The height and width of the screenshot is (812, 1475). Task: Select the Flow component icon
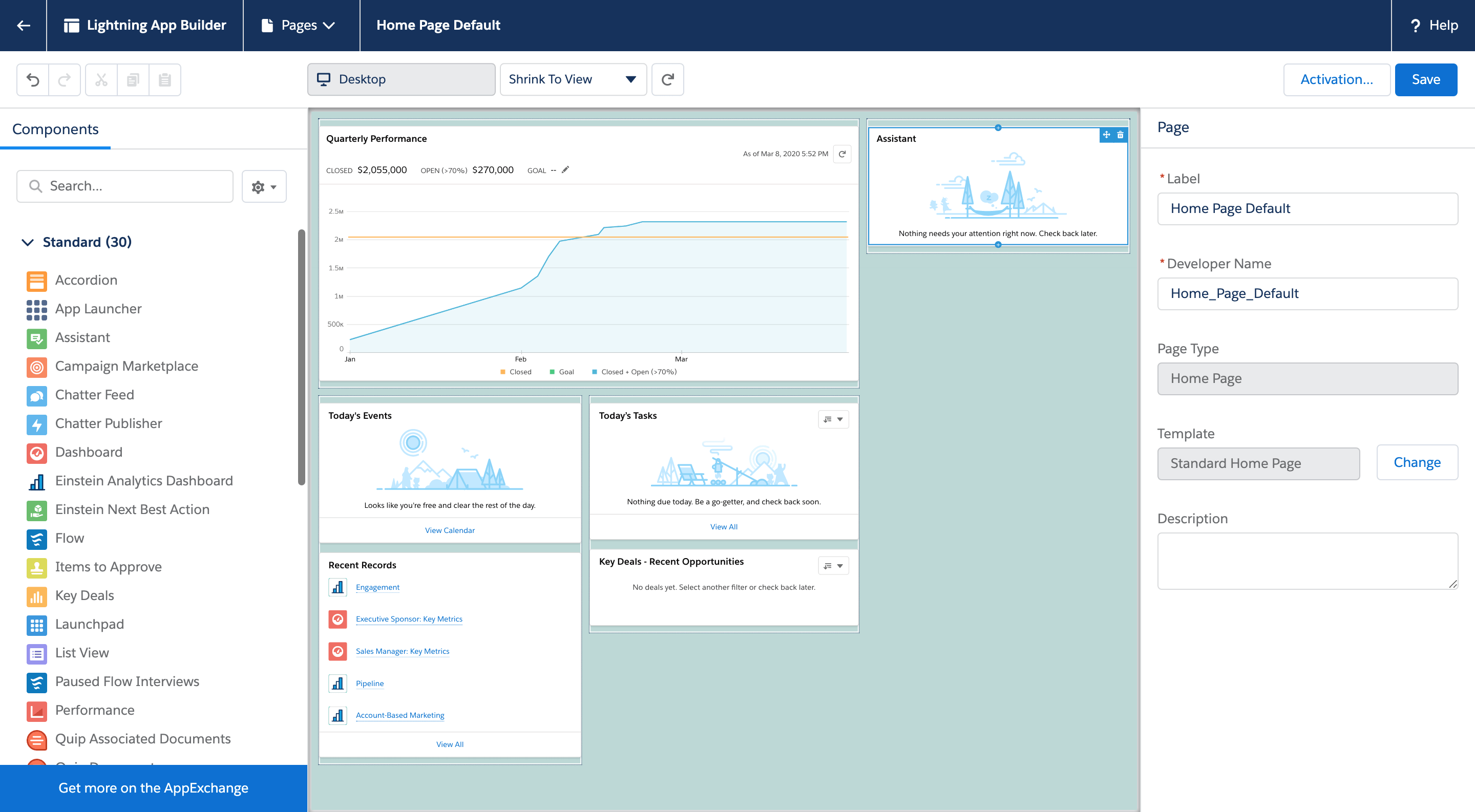(x=36, y=539)
